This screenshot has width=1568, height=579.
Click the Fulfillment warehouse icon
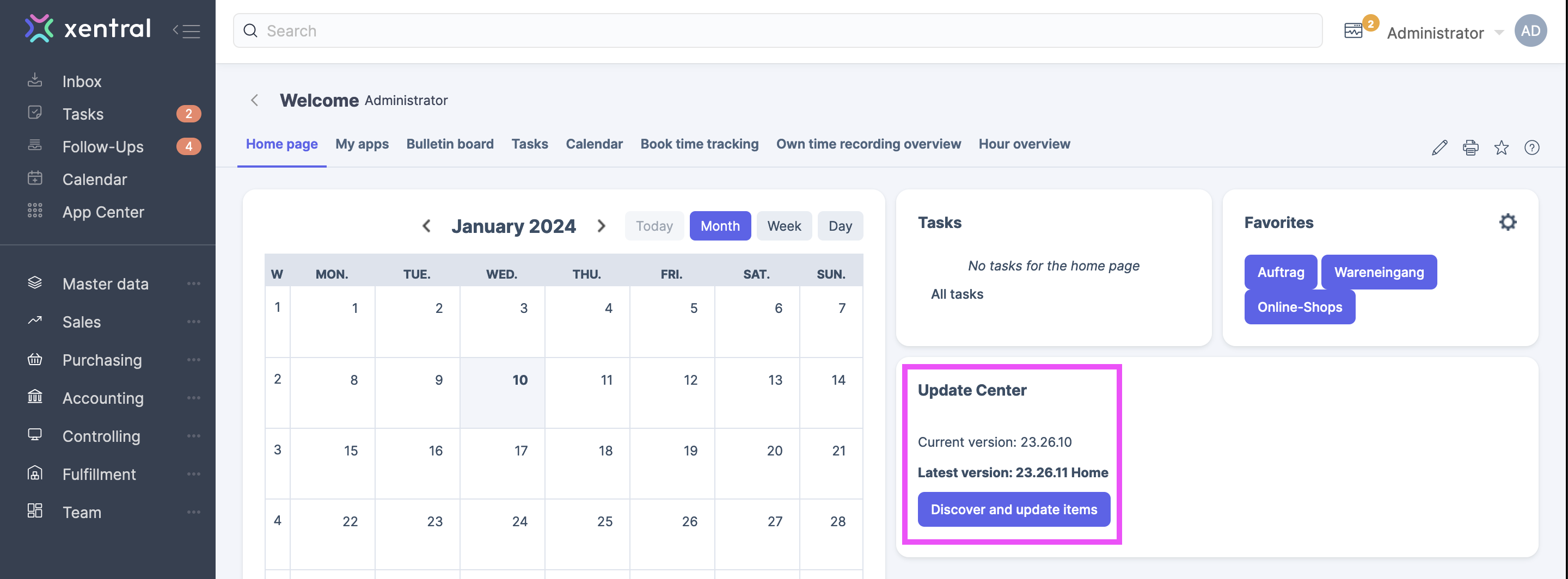(35, 473)
